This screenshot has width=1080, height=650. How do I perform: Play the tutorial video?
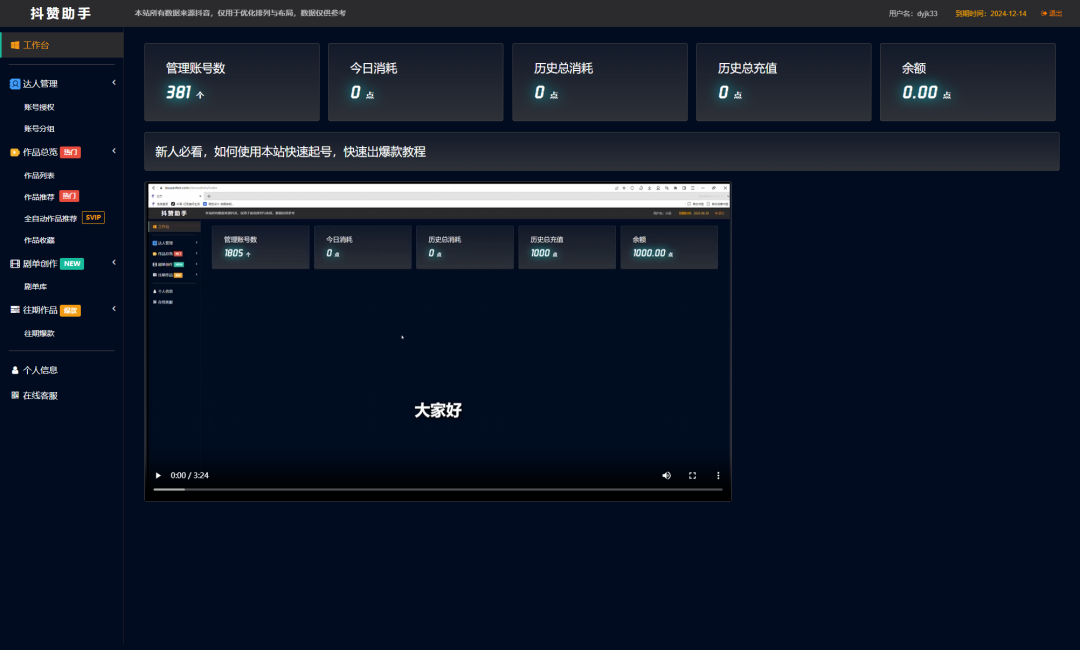tap(158, 475)
